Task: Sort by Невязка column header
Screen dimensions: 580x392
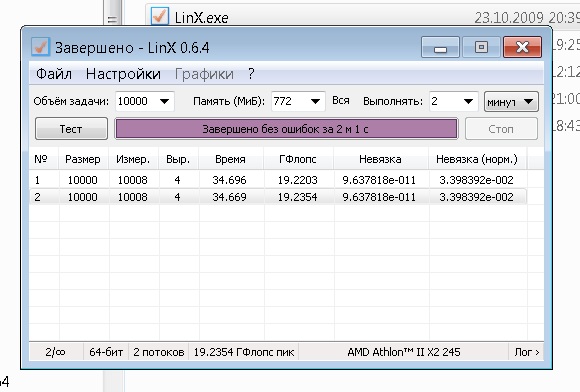Action: click(381, 159)
